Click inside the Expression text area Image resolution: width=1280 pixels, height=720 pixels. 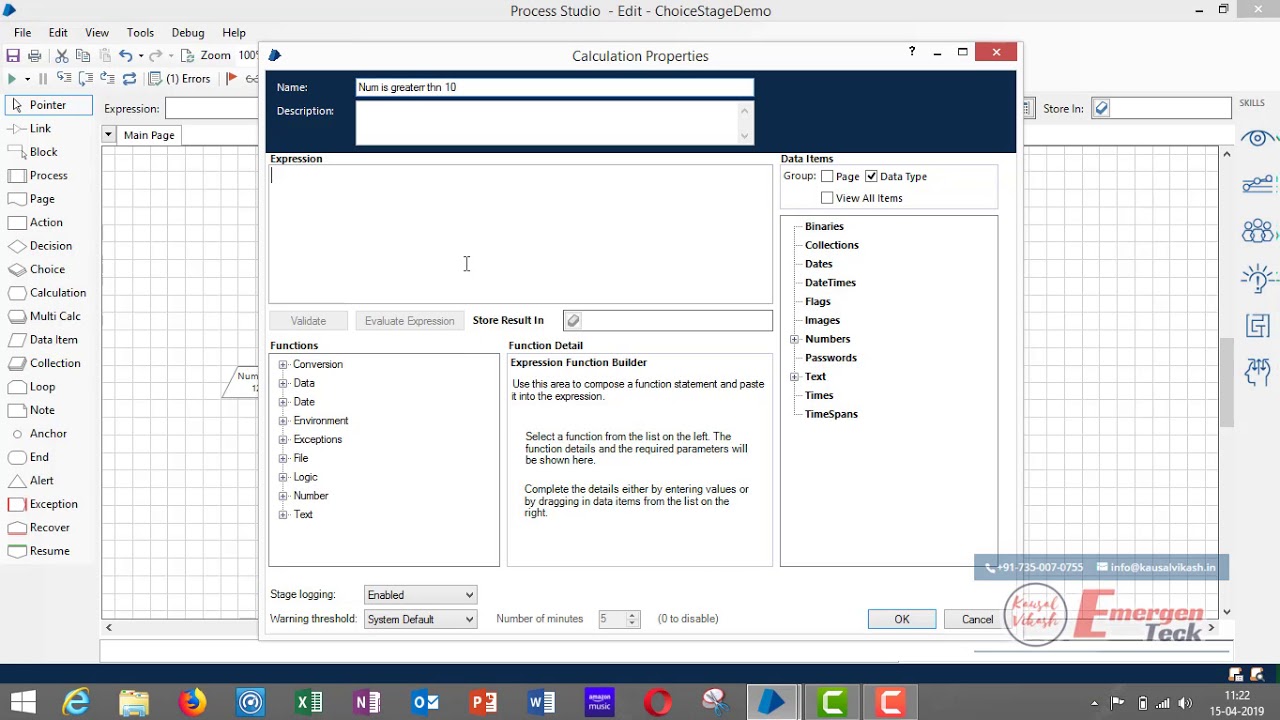click(x=520, y=233)
